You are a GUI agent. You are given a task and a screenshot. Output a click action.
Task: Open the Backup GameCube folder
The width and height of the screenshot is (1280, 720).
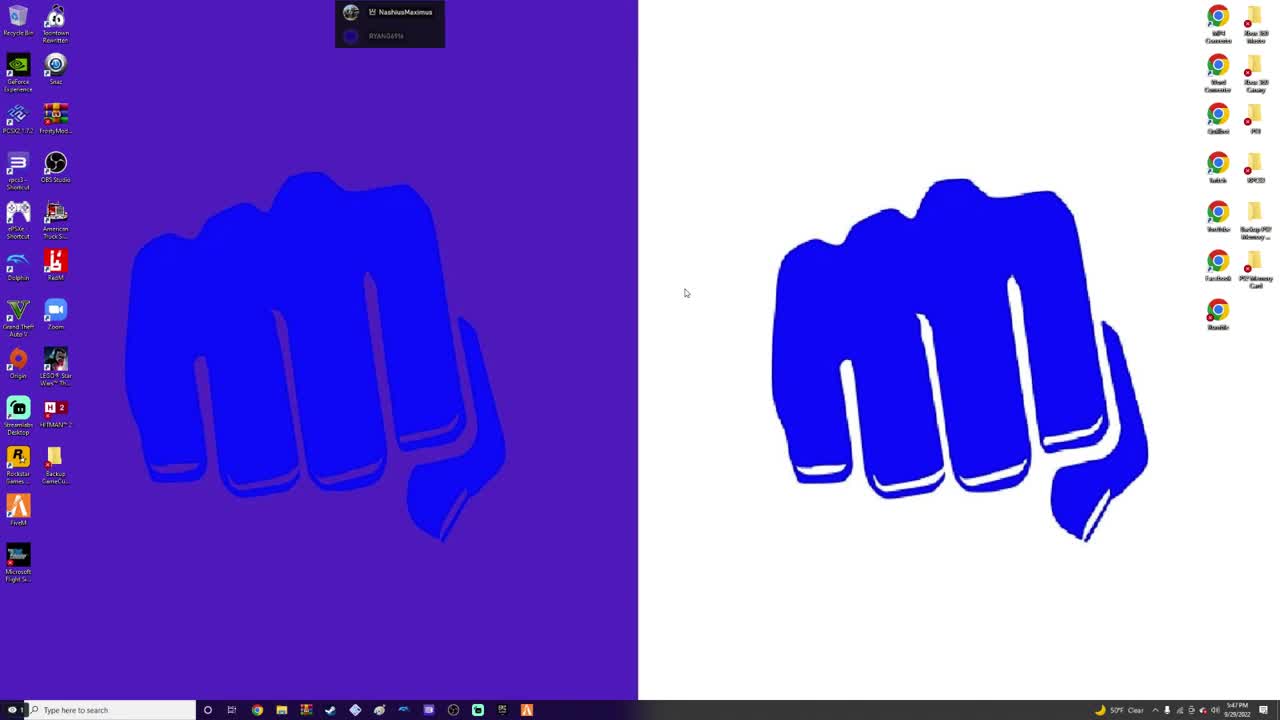click(x=55, y=465)
